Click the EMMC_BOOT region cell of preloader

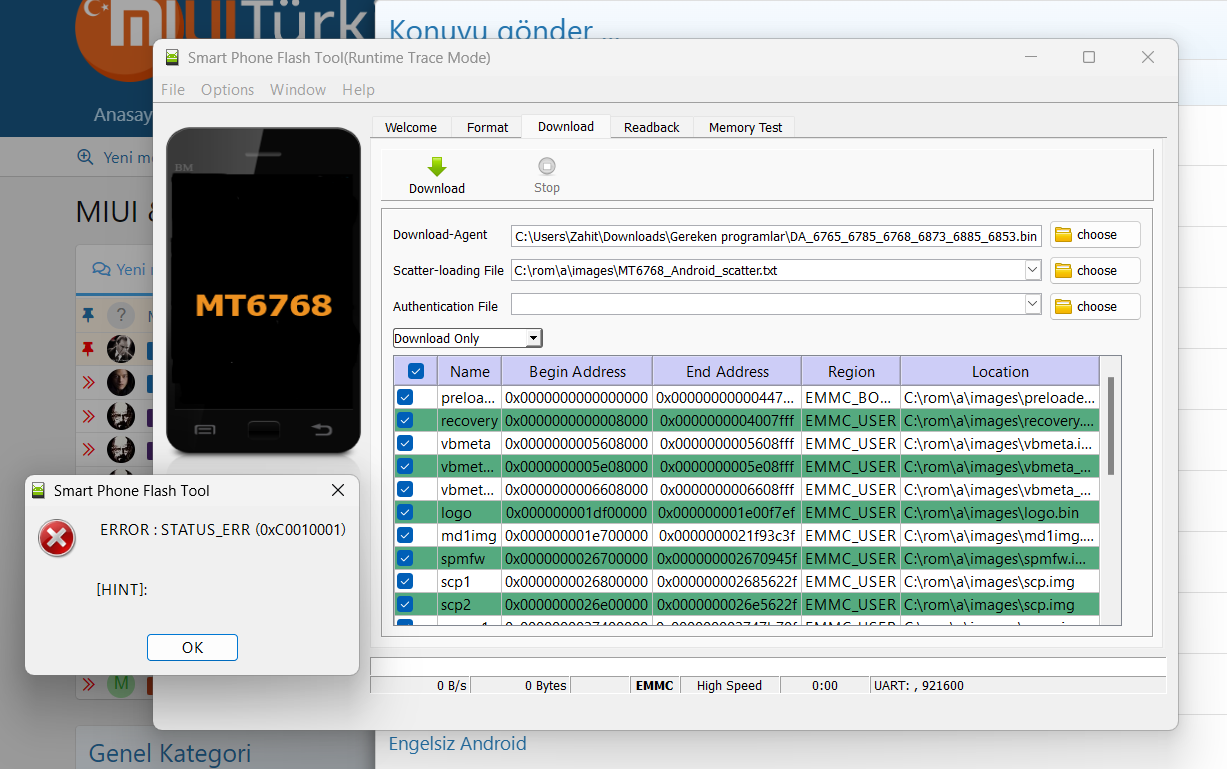[x=851, y=397]
